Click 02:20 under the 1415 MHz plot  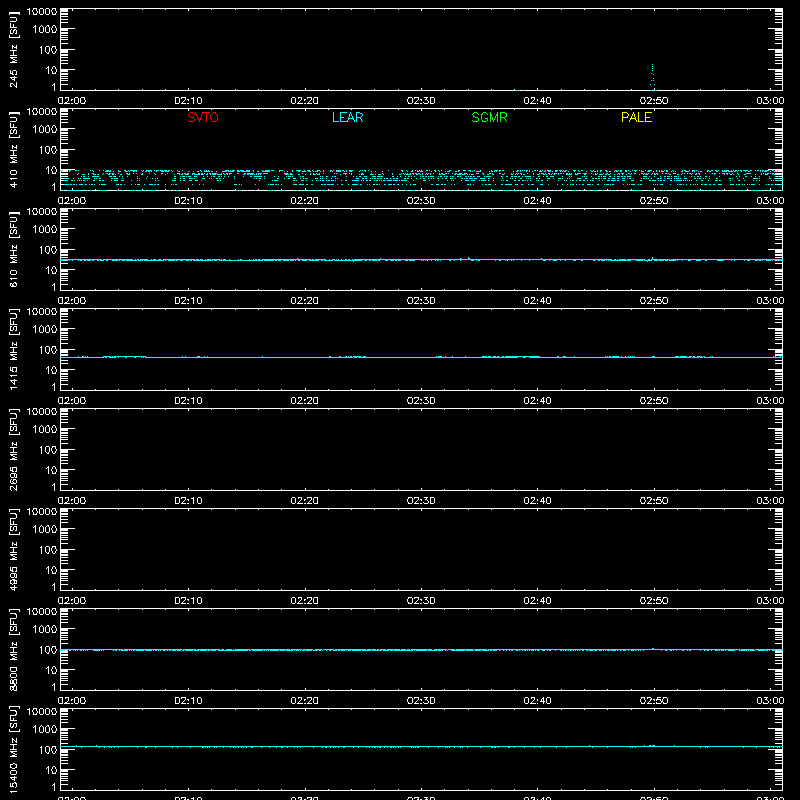[x=305, y=401]
